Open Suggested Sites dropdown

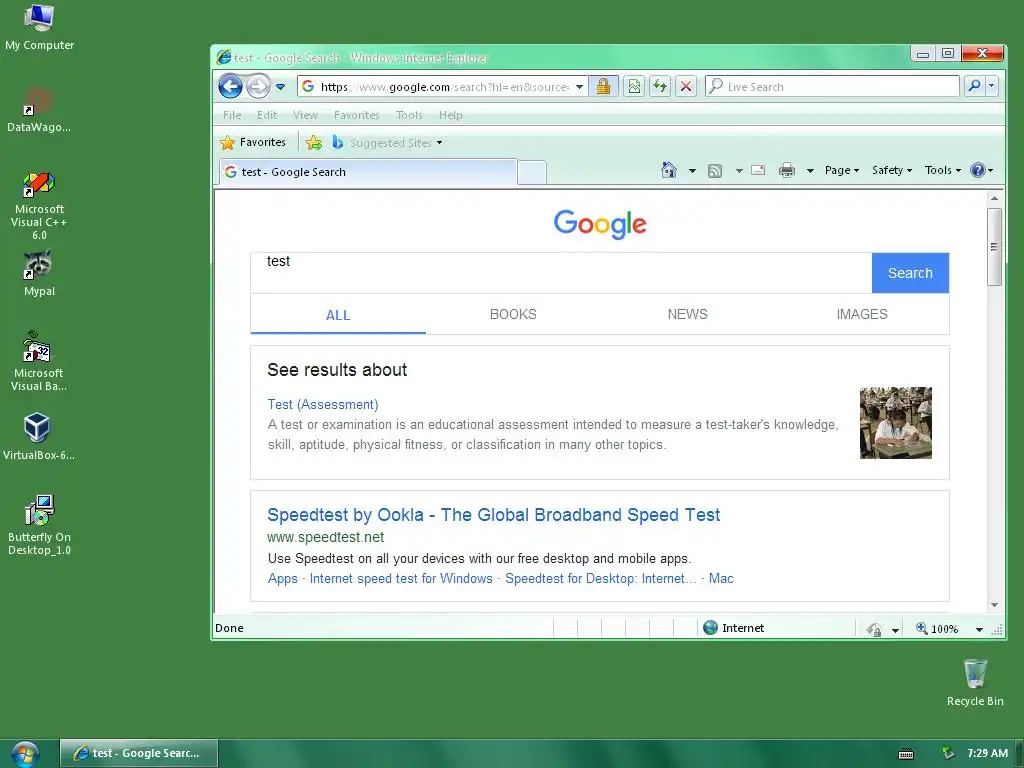point(387,142)
